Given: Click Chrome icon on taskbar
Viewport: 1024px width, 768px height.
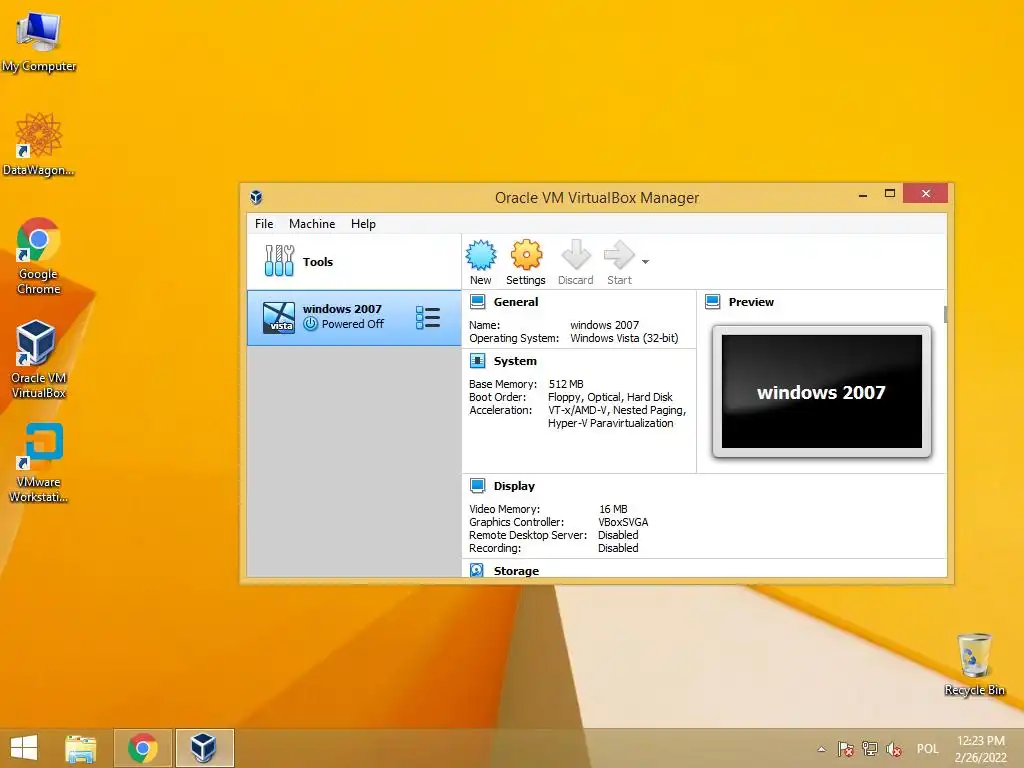Looking at the screenshot, I should 142,748.
